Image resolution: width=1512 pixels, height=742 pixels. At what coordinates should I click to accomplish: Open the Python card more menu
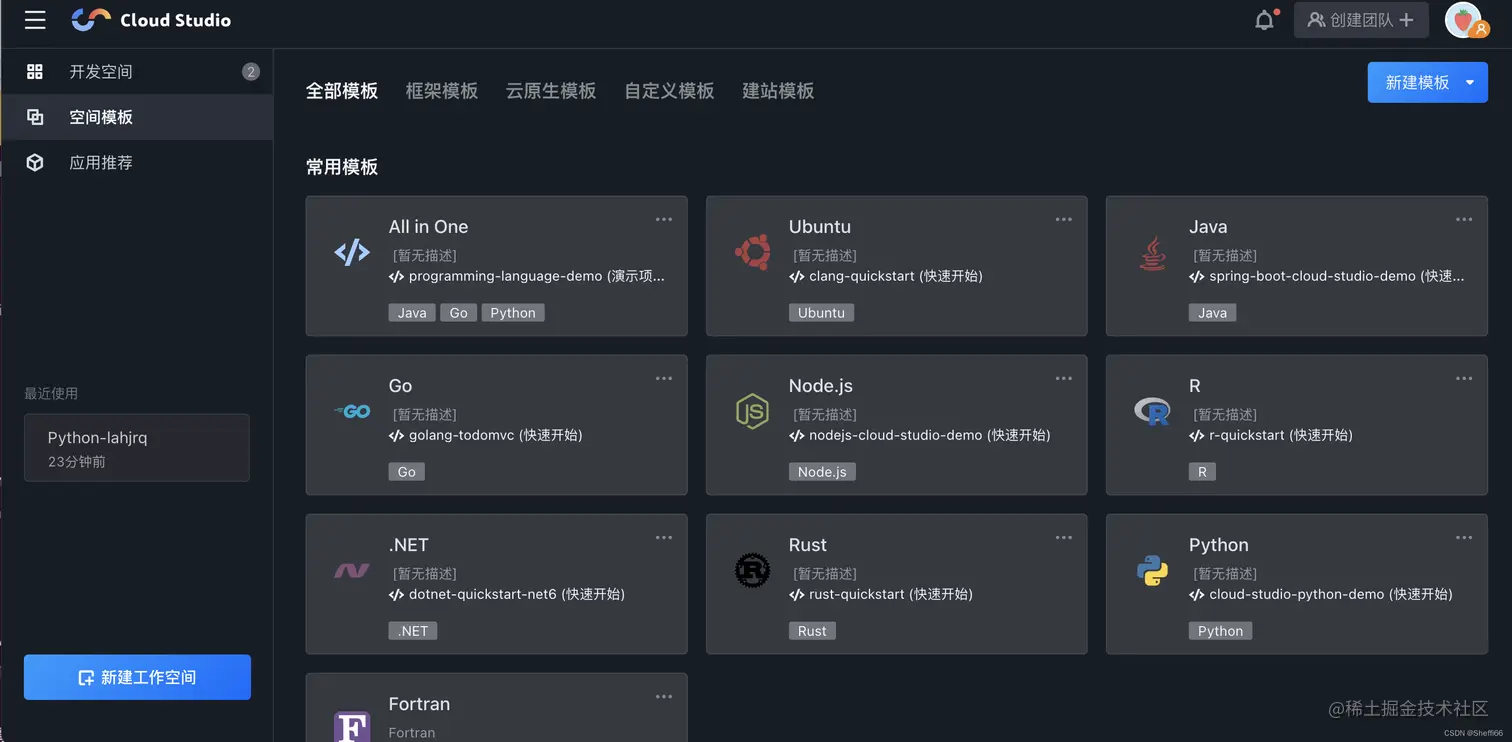(1464, 537)
